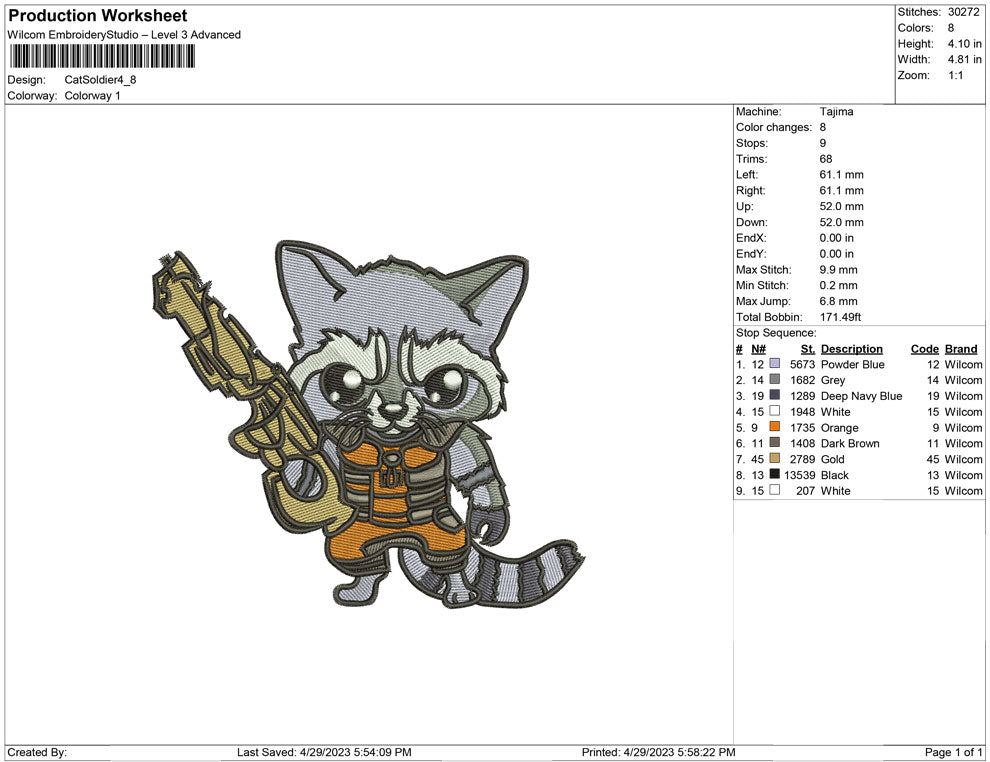Click the Zoom value '1:1'
This screenshot has height=762, width=990.
click(955, 75)
